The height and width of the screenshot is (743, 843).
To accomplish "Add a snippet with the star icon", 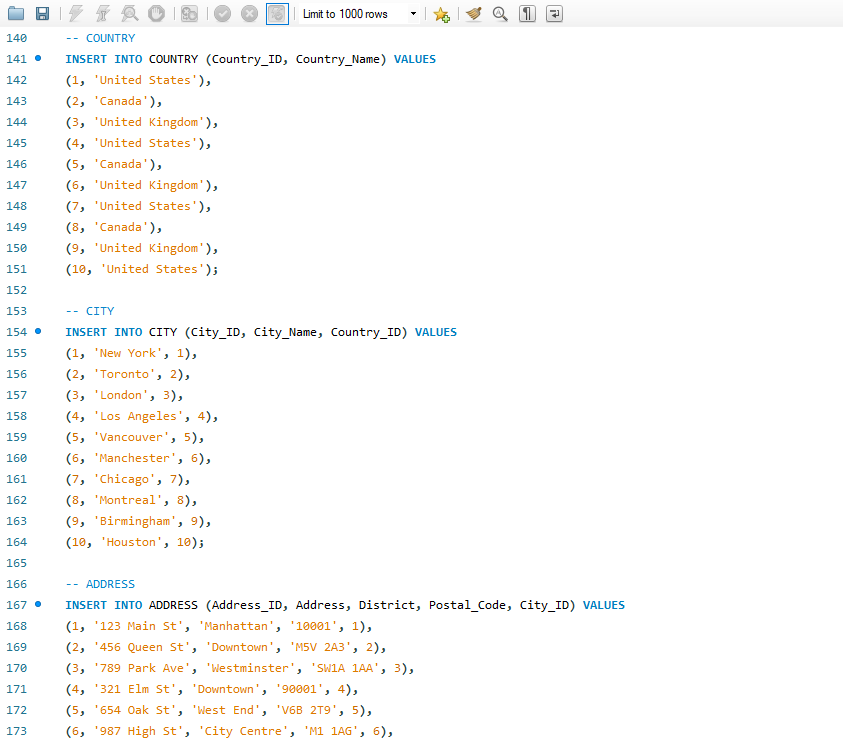I will click(x=441, y=14).
